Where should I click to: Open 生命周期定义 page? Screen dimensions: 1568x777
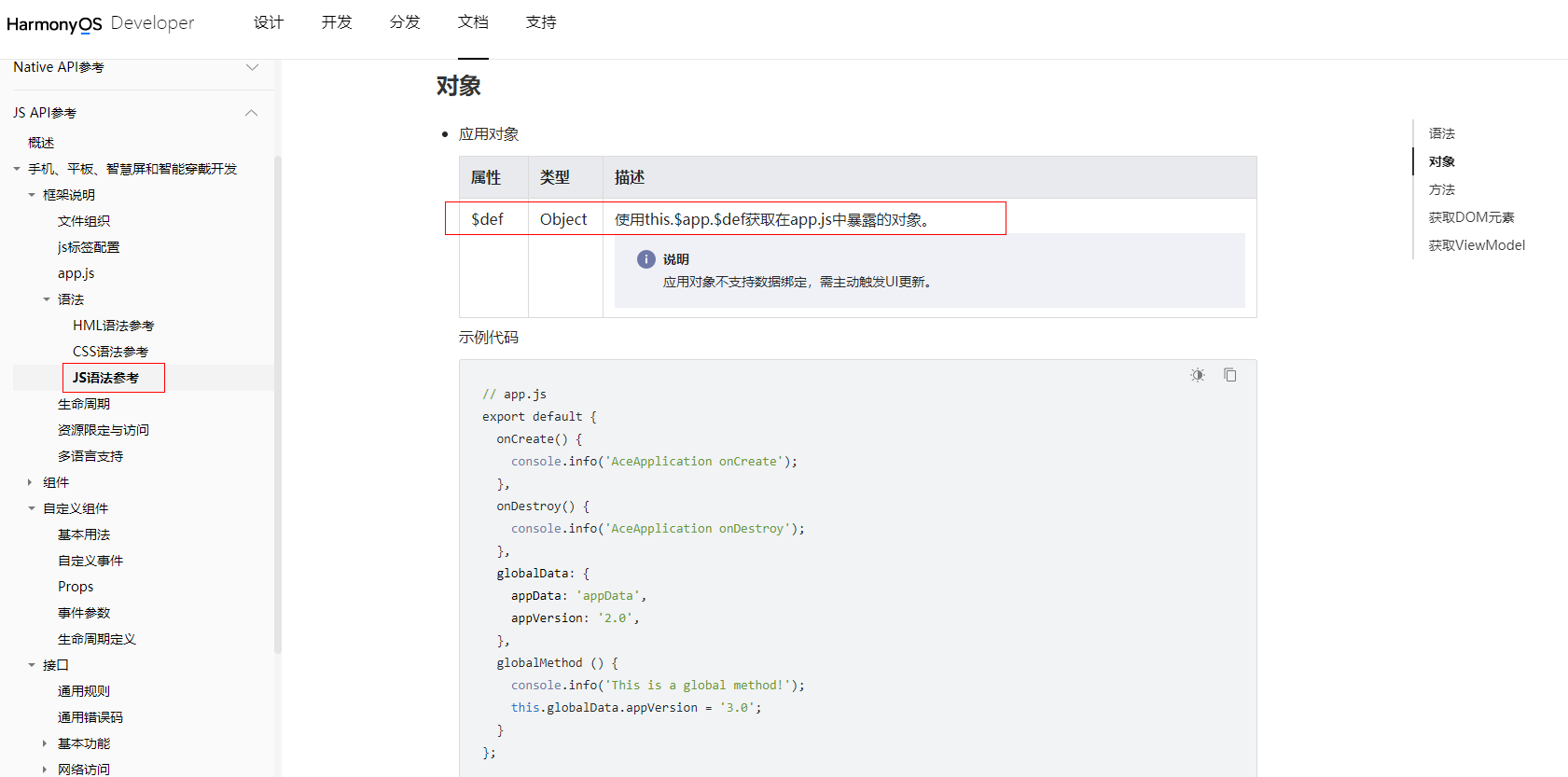97,639
